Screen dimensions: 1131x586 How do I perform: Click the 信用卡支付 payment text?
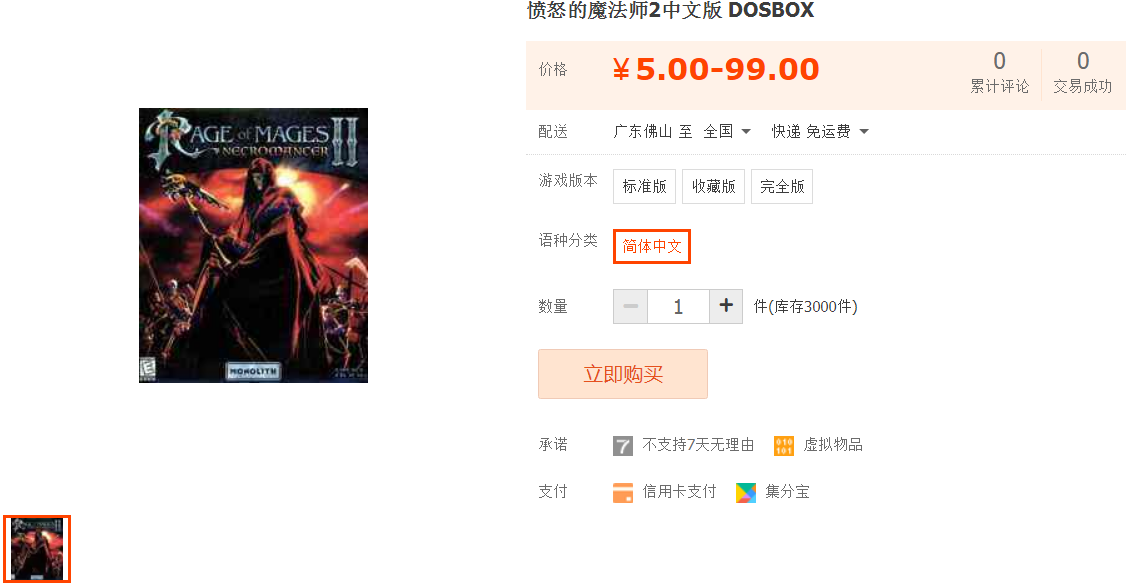pyautogui.click(x=679, y=492)
